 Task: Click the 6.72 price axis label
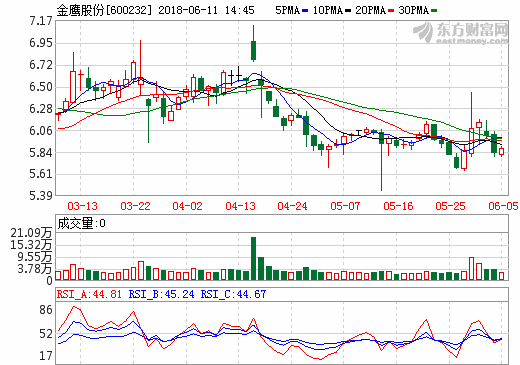pos(41,65)
